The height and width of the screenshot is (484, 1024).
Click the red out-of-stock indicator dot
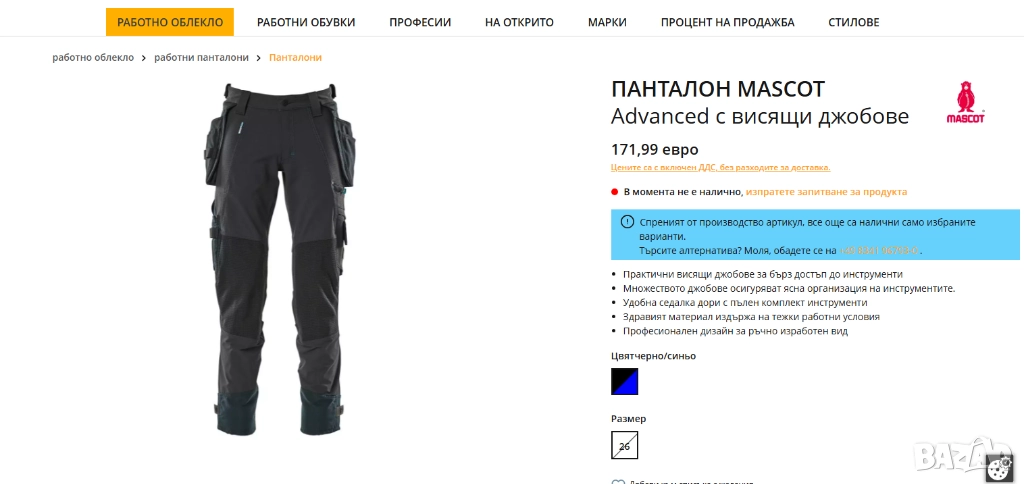(615, 192)
